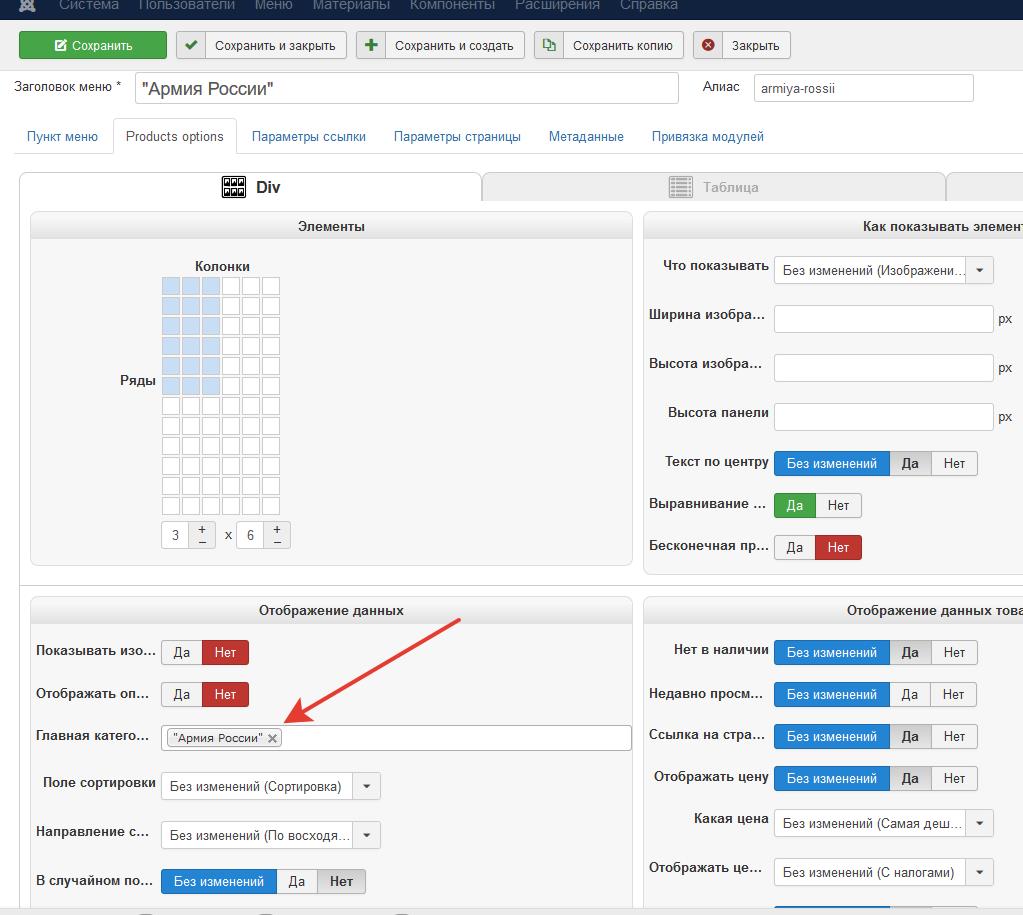Click the Главная катего... selection field
Screen dimensions: 1023x915
(396, 738)
